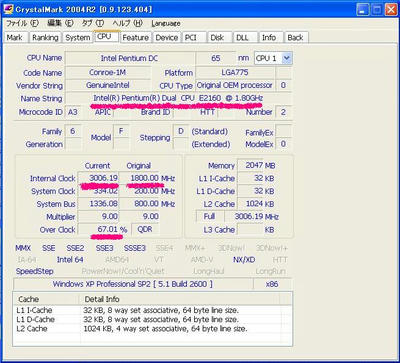Click the x86 architecture field
The image size is (400, 363).
click(x=272, y=284)
